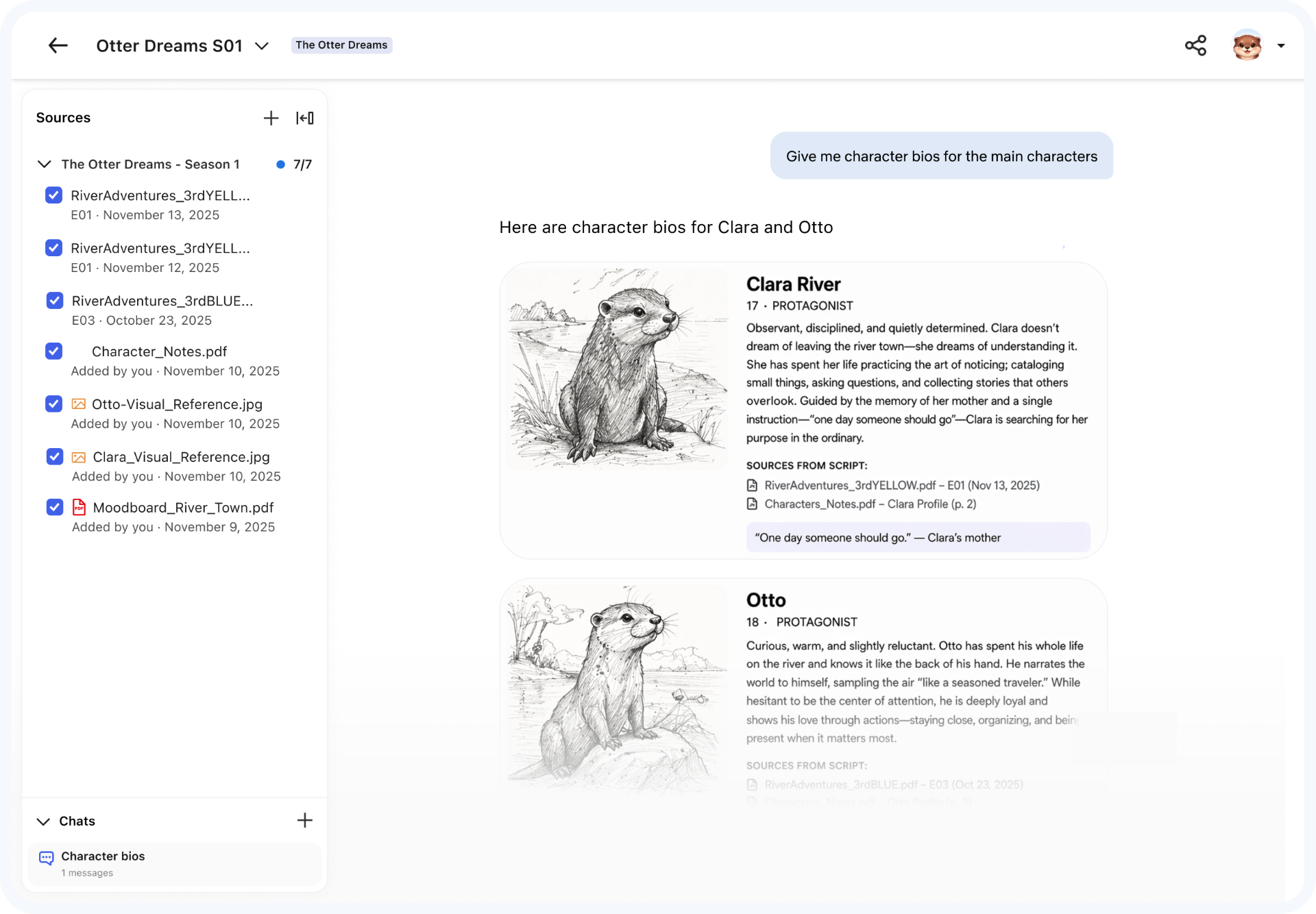Open the otter profile avatar

(1247, 45)
